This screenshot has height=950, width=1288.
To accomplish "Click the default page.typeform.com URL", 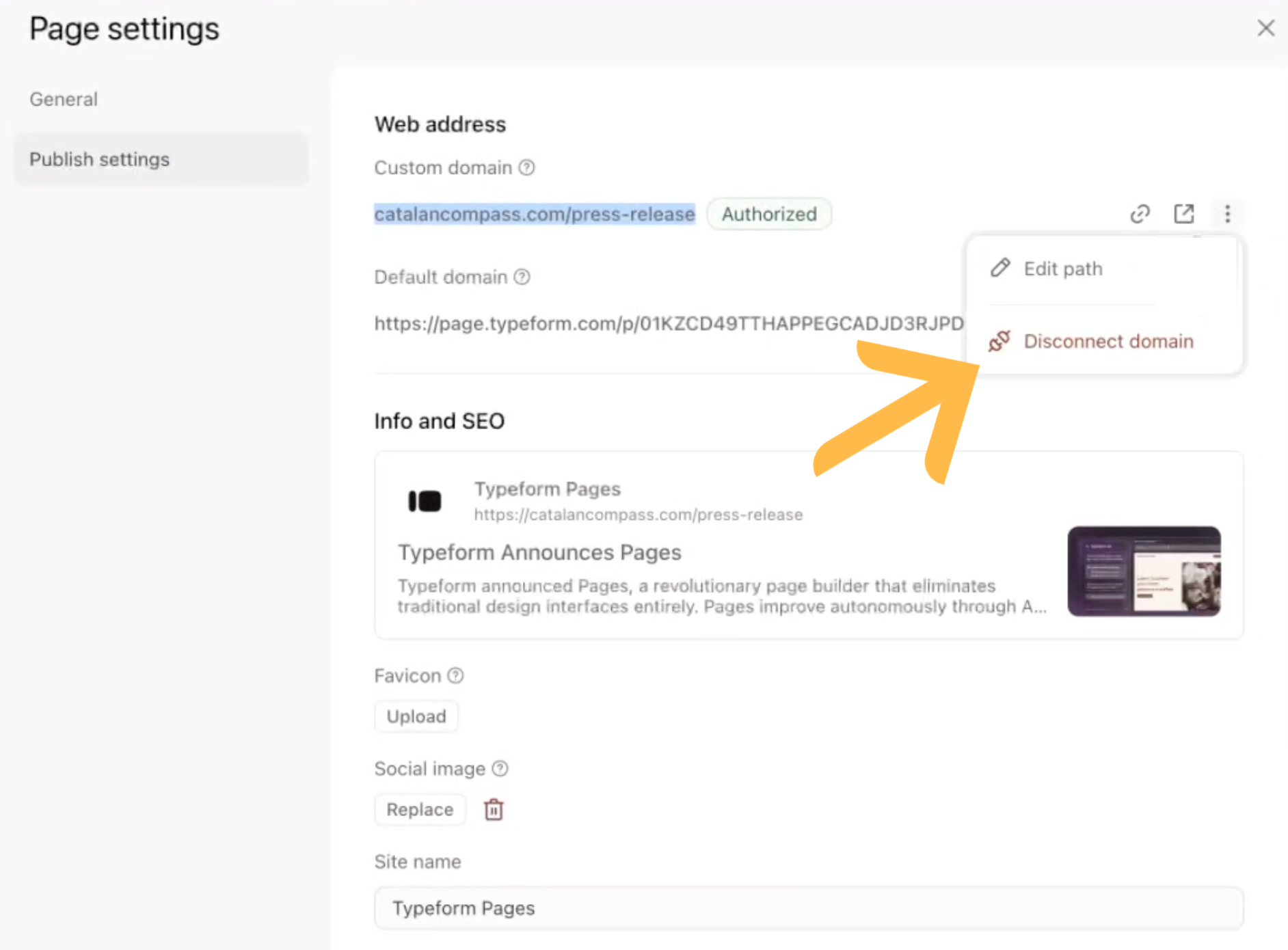I will click(x=669, y=323).
